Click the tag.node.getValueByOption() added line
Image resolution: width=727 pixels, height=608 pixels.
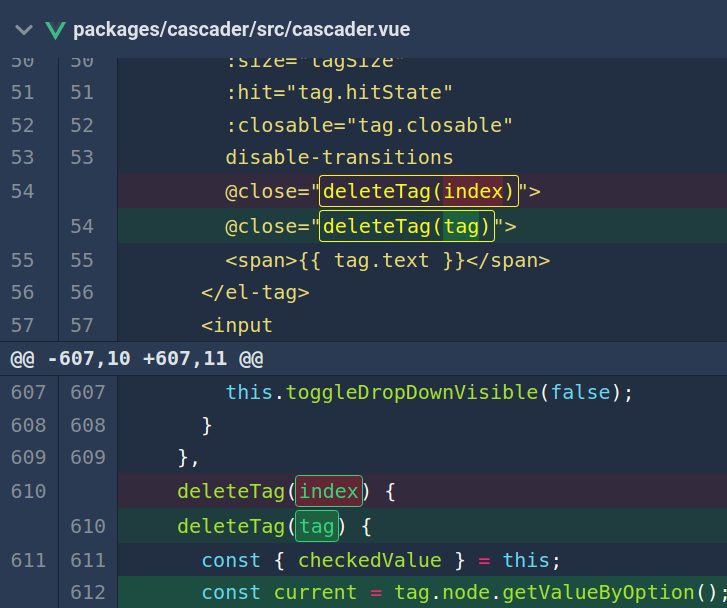[464, 592]
